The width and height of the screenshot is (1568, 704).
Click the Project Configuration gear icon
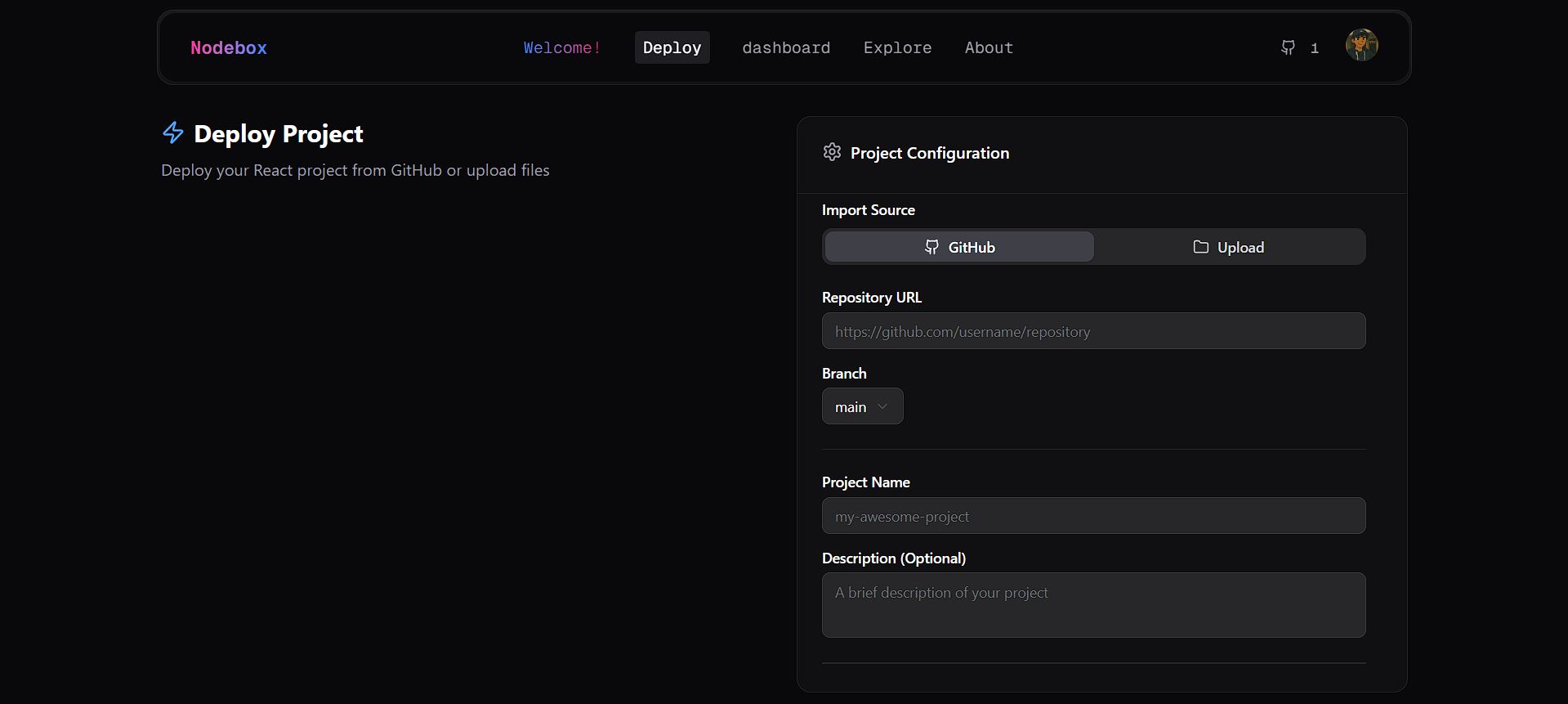pyautogui.click(x=832, y=152)
